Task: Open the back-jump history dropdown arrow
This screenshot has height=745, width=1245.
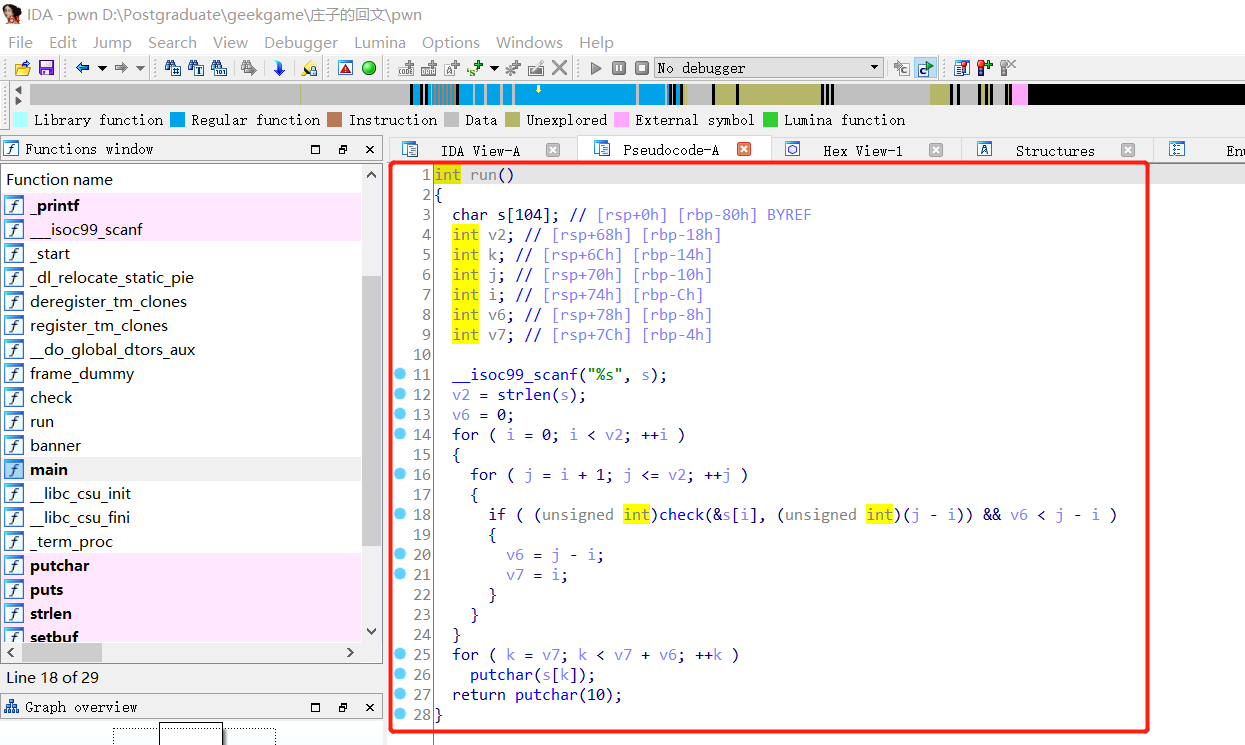Action: 102,68
